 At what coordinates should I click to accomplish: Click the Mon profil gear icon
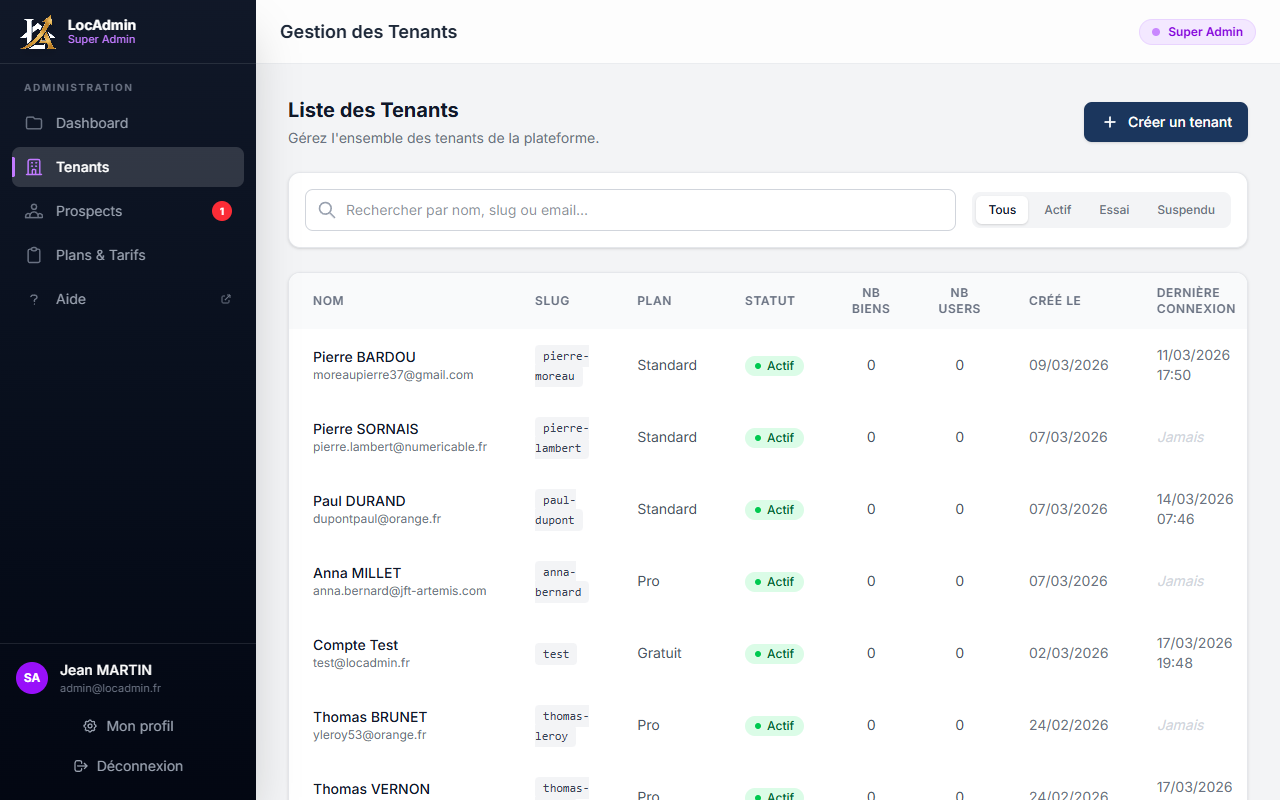[x=90, y=726]
